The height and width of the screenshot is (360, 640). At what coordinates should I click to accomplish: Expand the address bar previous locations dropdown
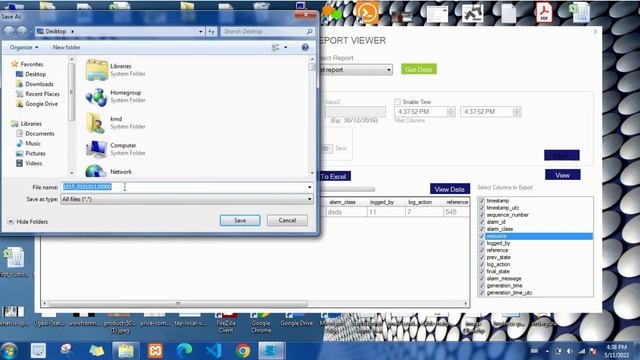(x=200, y=31)
